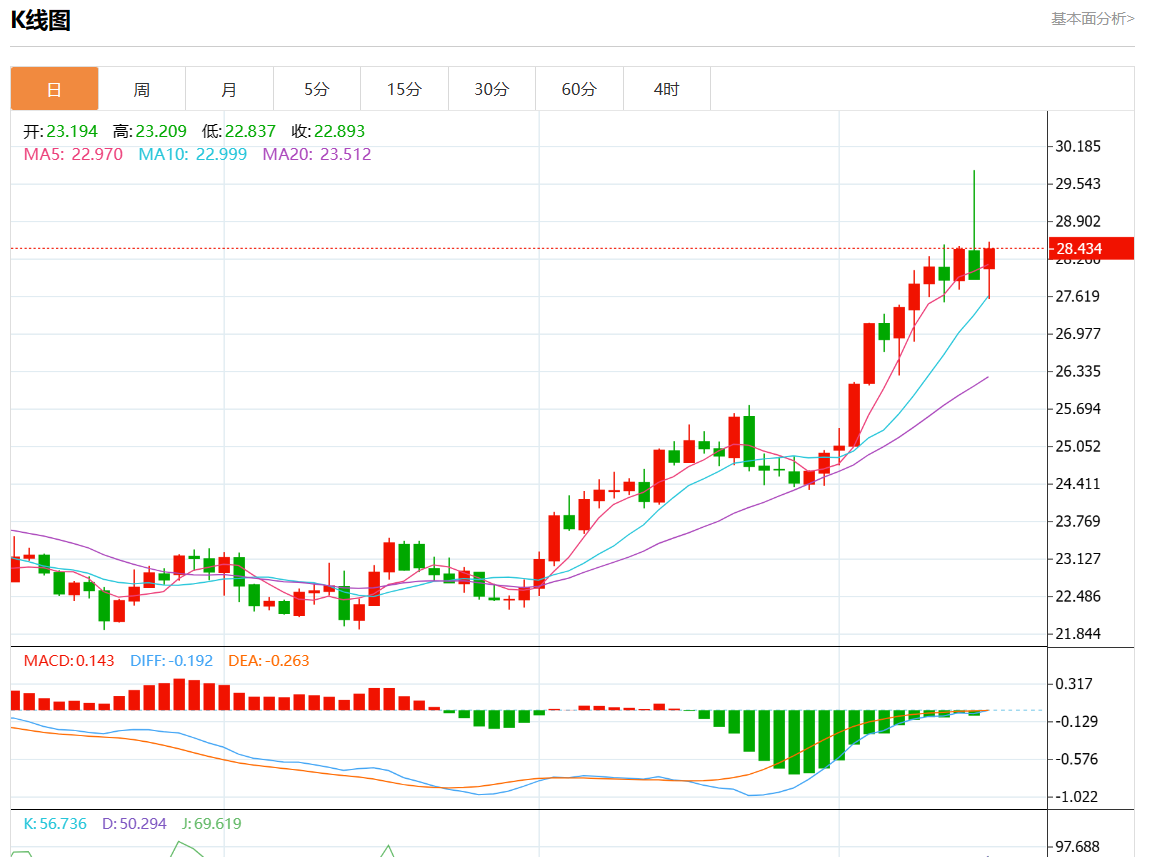Click the green J value label

(211, 824)
